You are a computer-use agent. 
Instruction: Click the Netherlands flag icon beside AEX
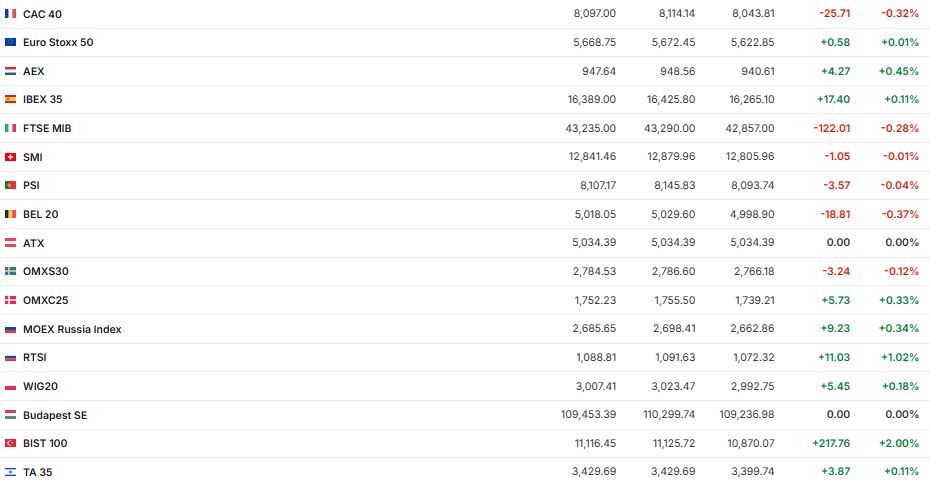(x=10, y=71)
